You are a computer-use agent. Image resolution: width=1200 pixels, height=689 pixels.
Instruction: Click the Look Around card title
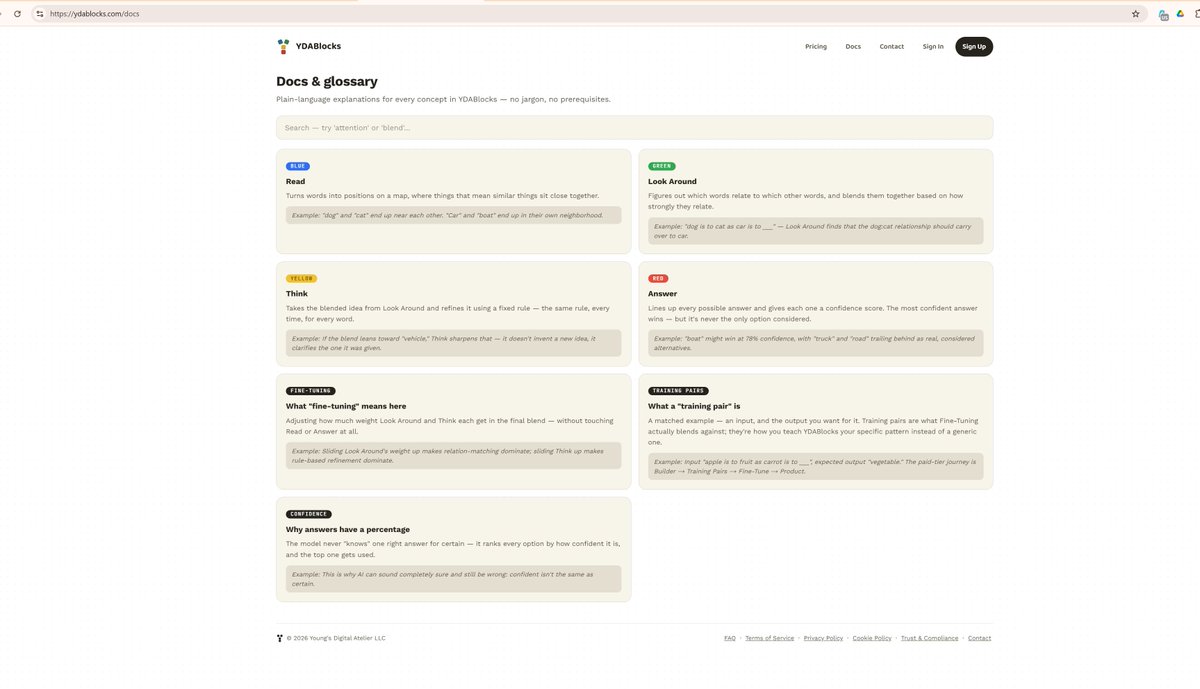(673, 182)
